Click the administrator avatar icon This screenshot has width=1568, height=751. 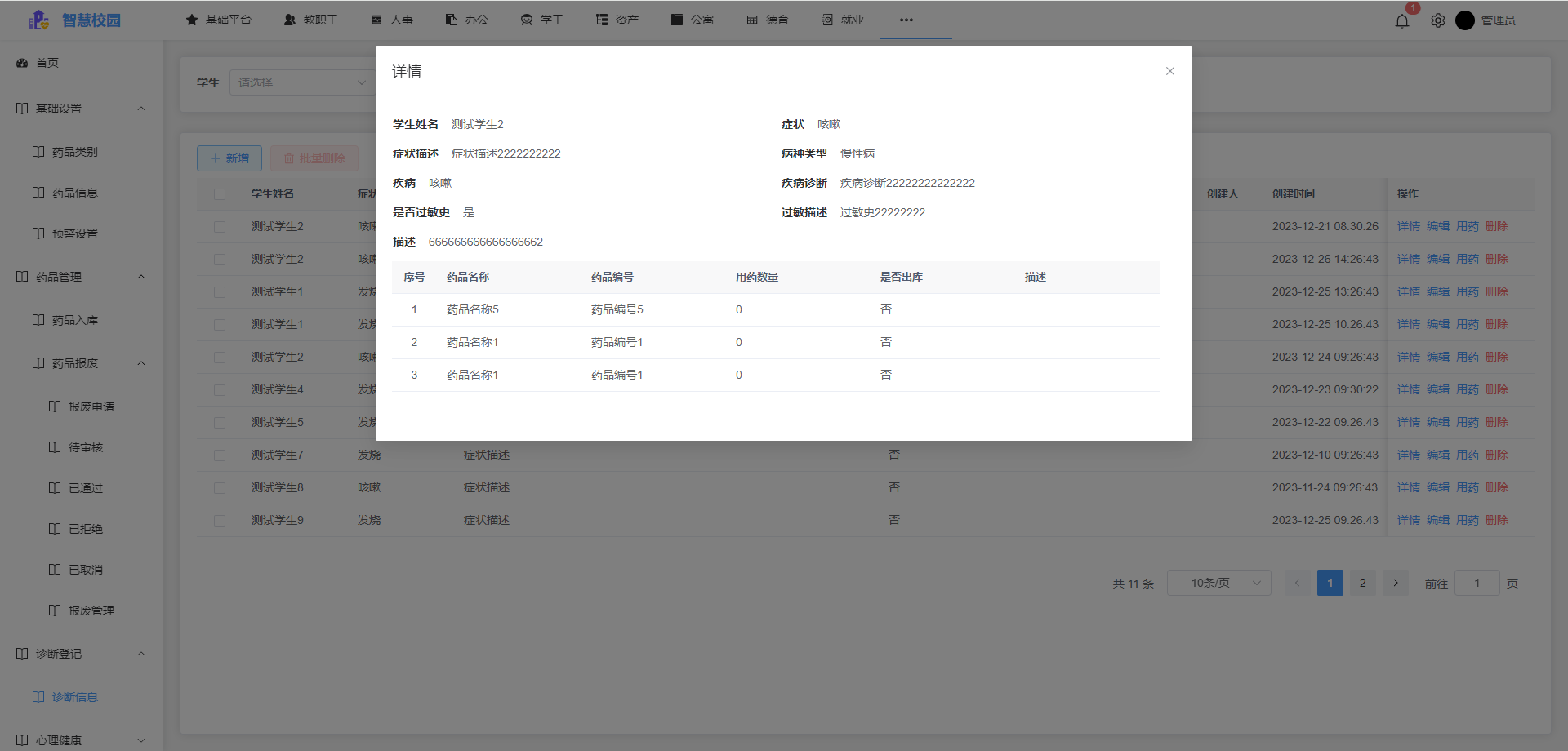(1465, 20)
